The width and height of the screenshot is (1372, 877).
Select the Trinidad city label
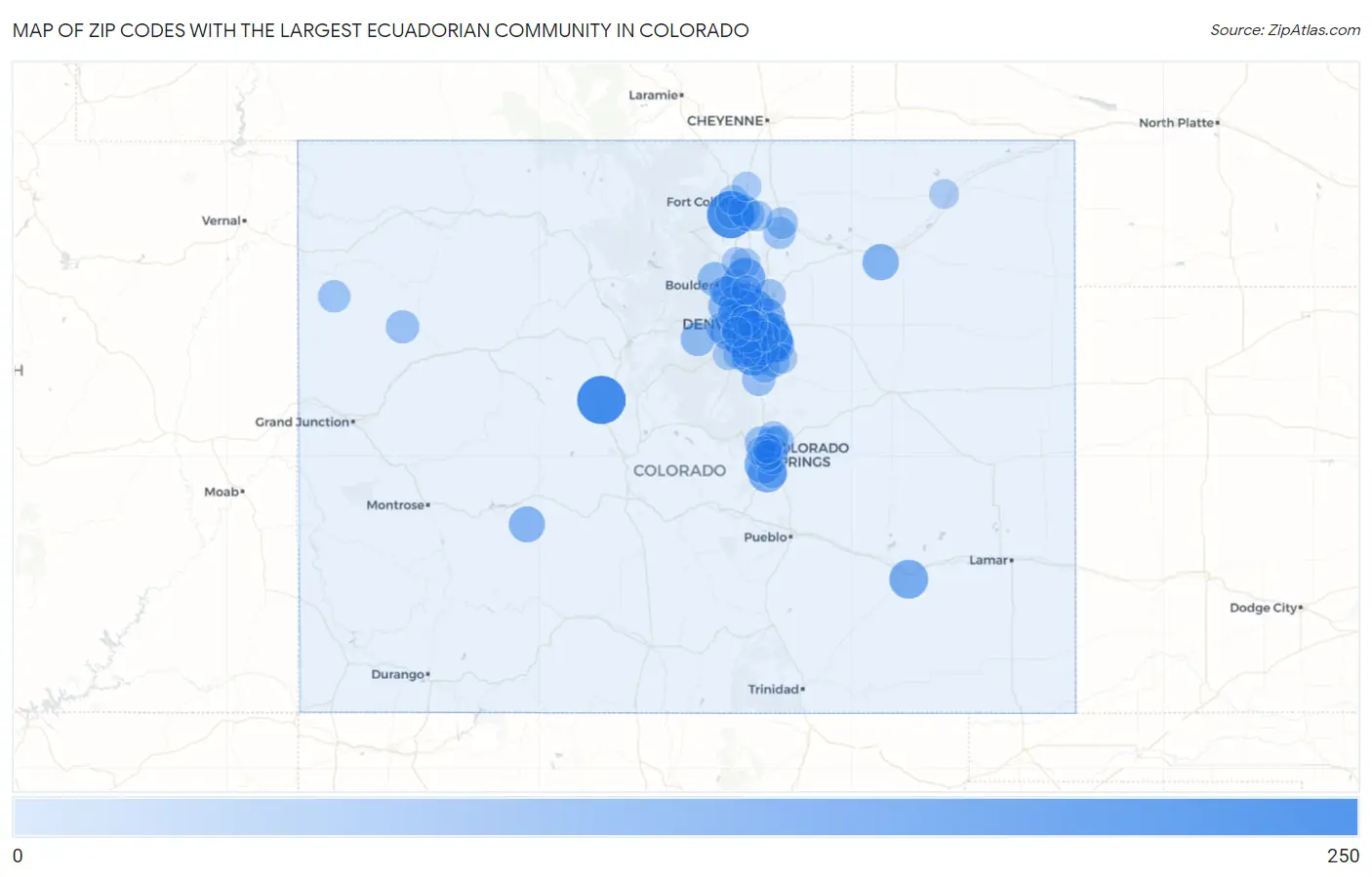pos(776,690)
